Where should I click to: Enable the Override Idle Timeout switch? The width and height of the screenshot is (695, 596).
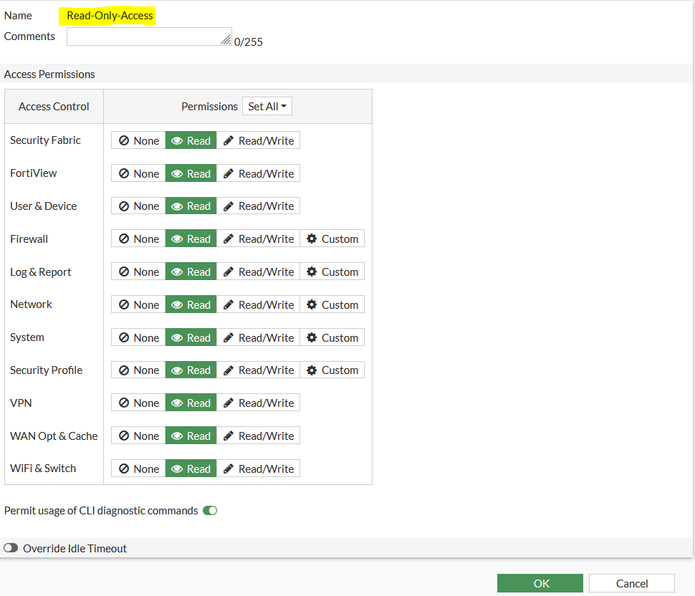point(11,548)
